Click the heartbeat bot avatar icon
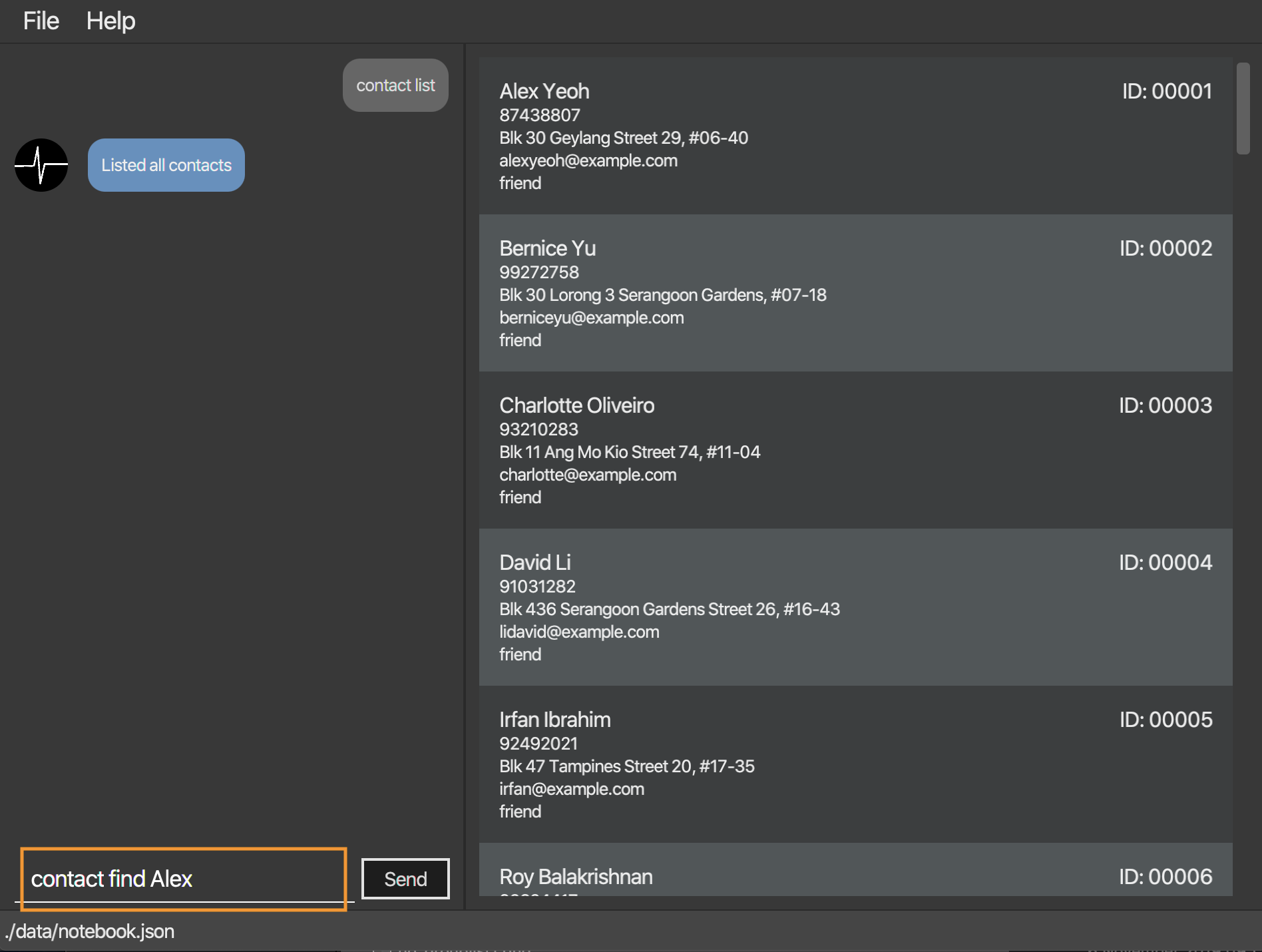Image resolution: width=1262 pixels, height=952 pixels. point(41,165)
